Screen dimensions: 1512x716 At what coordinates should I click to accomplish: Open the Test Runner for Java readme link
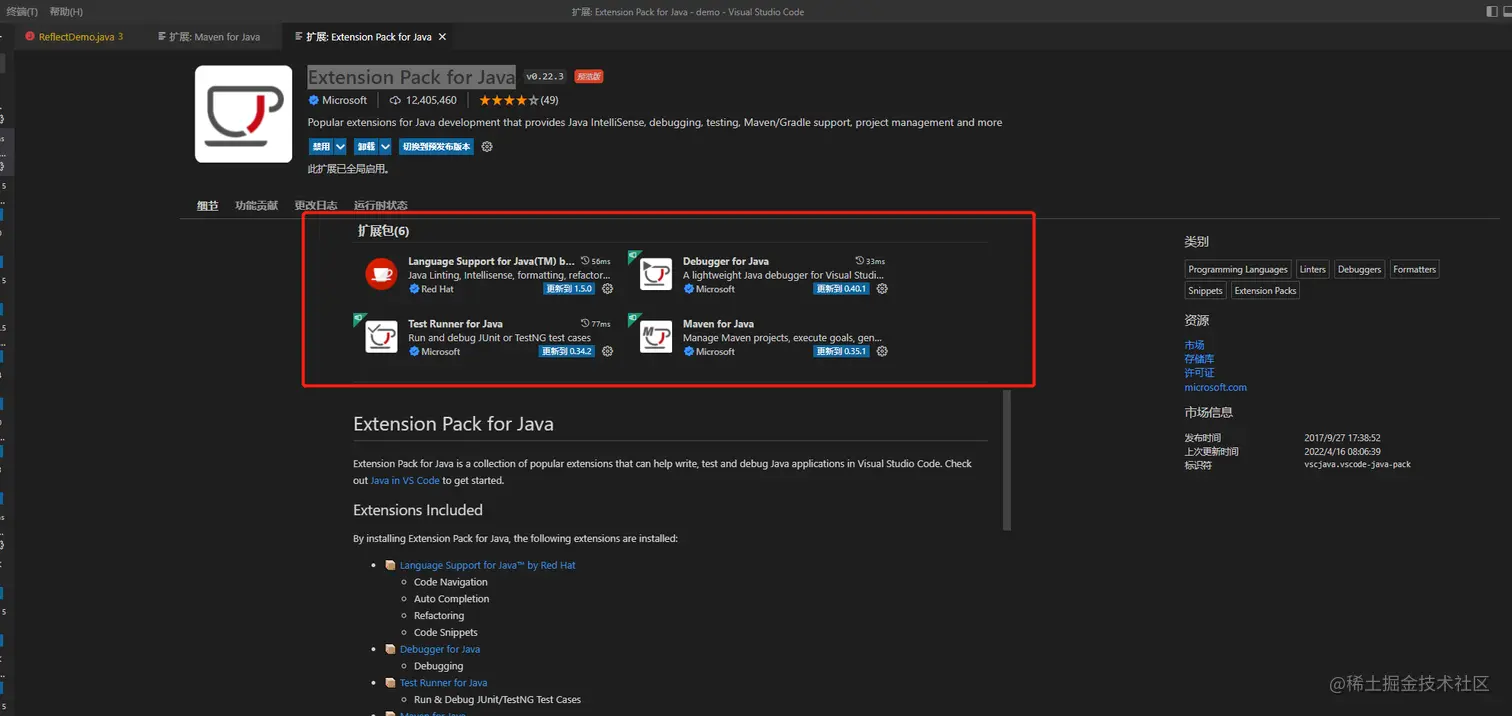(443, 683)
